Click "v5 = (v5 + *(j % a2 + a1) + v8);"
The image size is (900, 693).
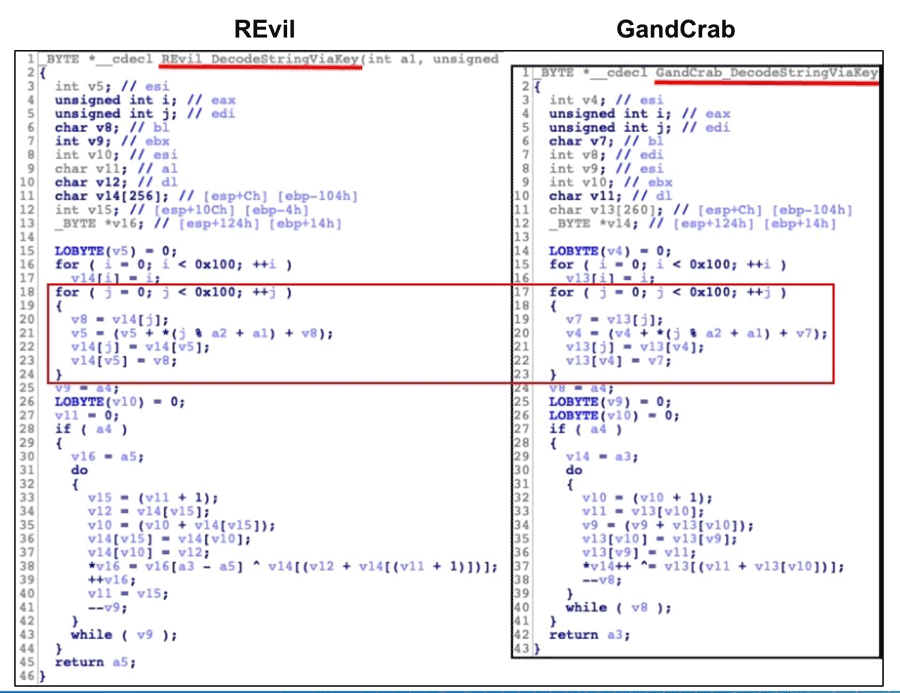(x=202, y=334)
